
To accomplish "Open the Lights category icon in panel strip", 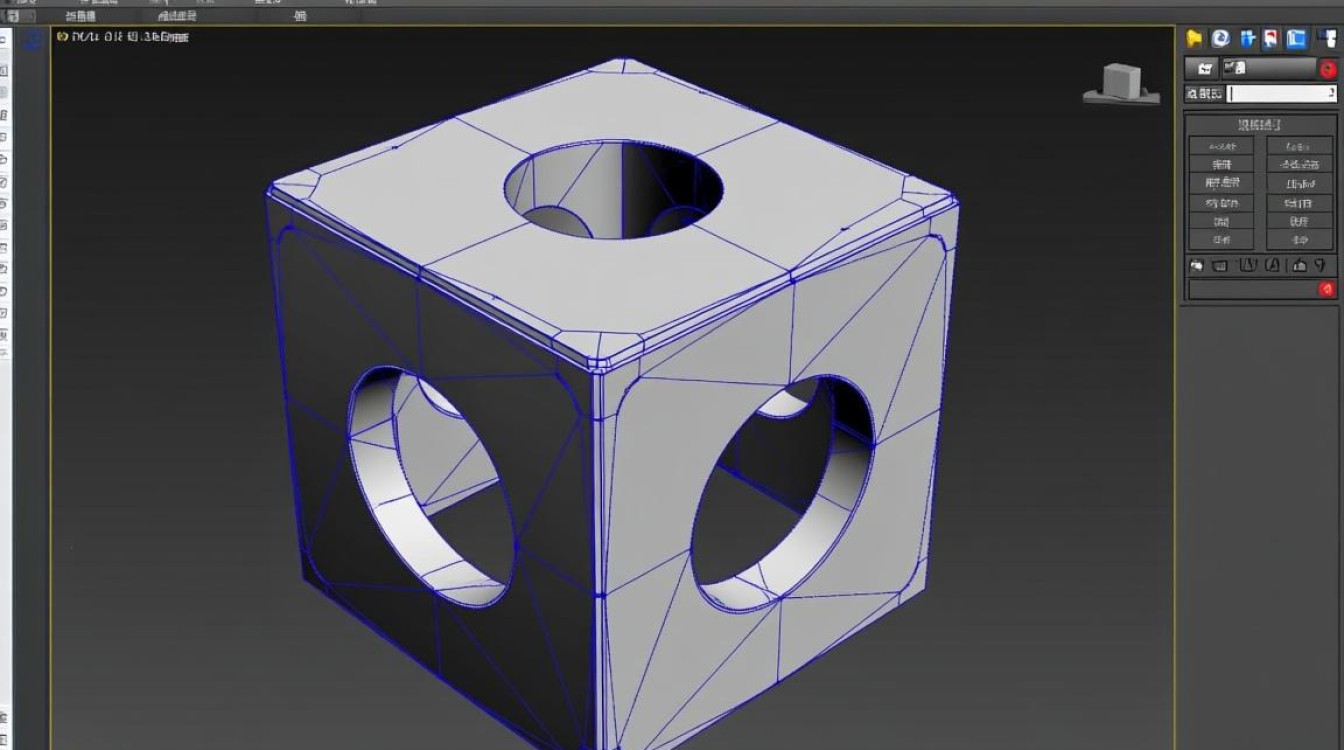I will 1249,266.
